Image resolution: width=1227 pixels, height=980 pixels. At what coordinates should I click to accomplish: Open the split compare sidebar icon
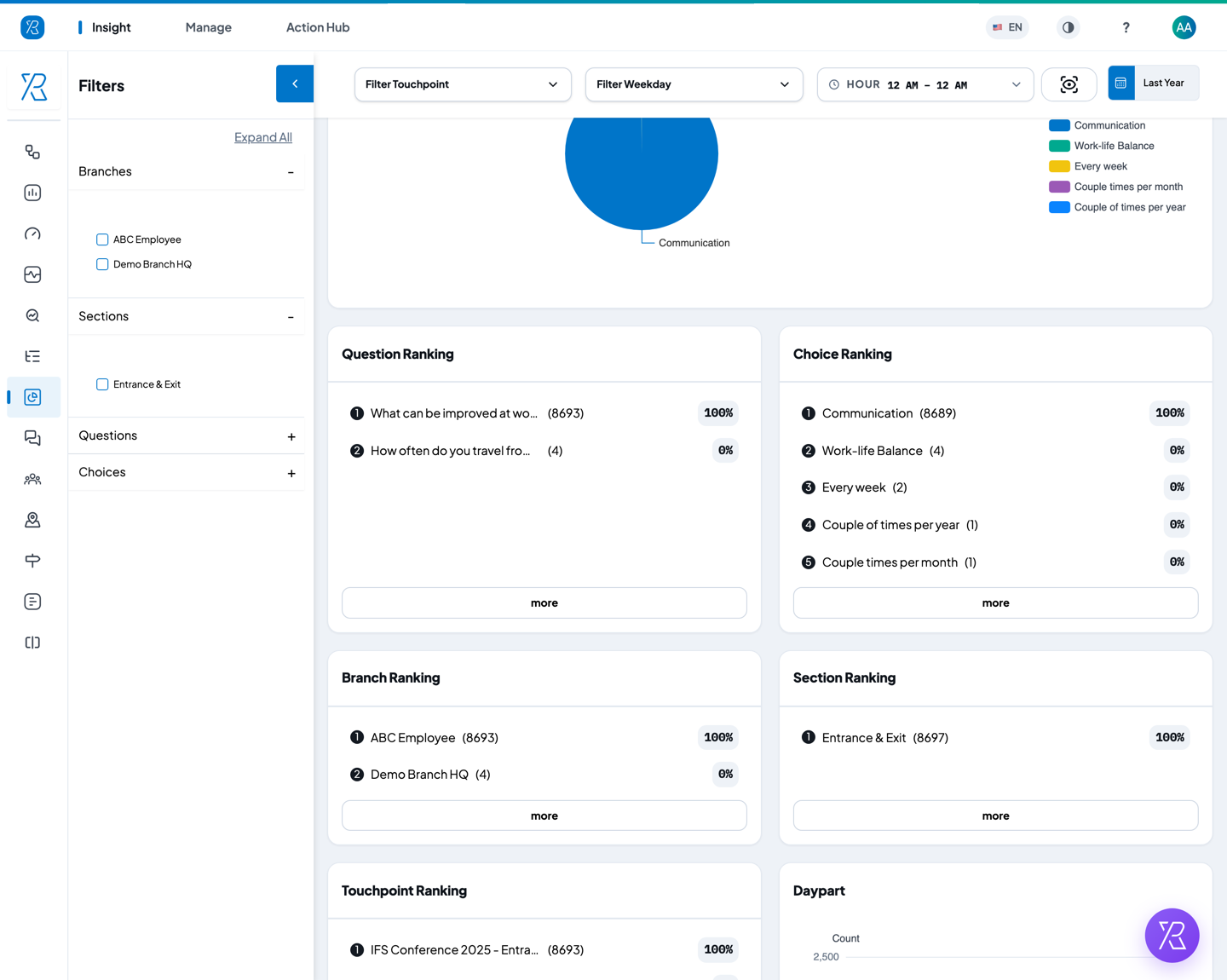[32, 643]
